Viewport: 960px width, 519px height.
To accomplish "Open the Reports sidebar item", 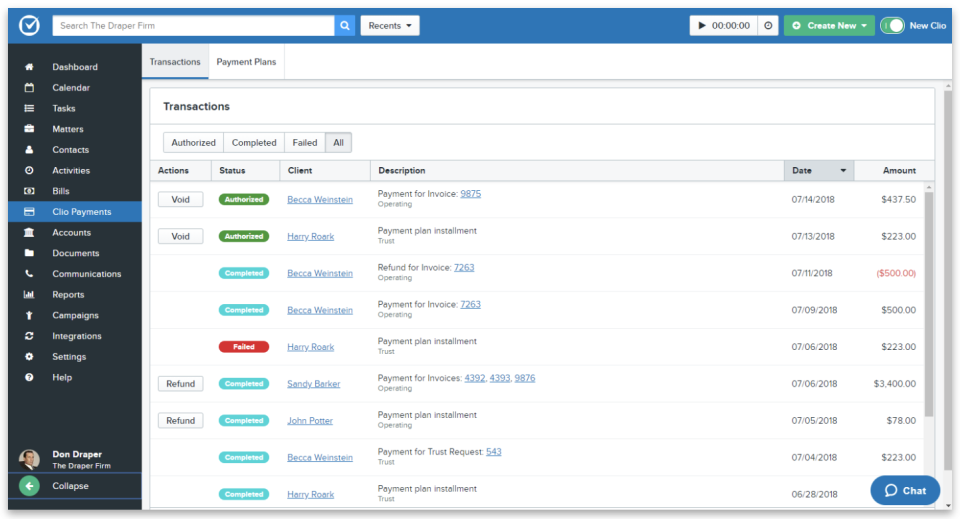I will (x=75, y=294).
